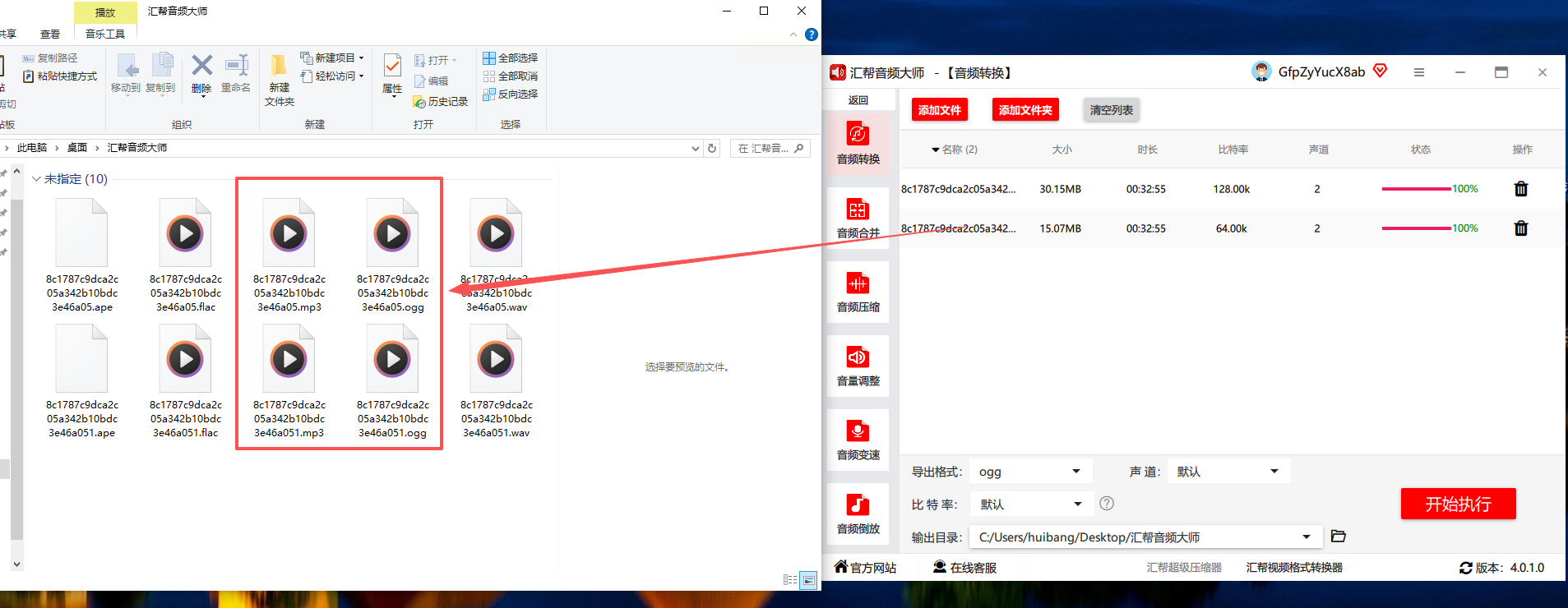This screenshot has width=1568, height=608.
Task: Open the 音频压缩 audio compression tool
Action: pos(858,291)
